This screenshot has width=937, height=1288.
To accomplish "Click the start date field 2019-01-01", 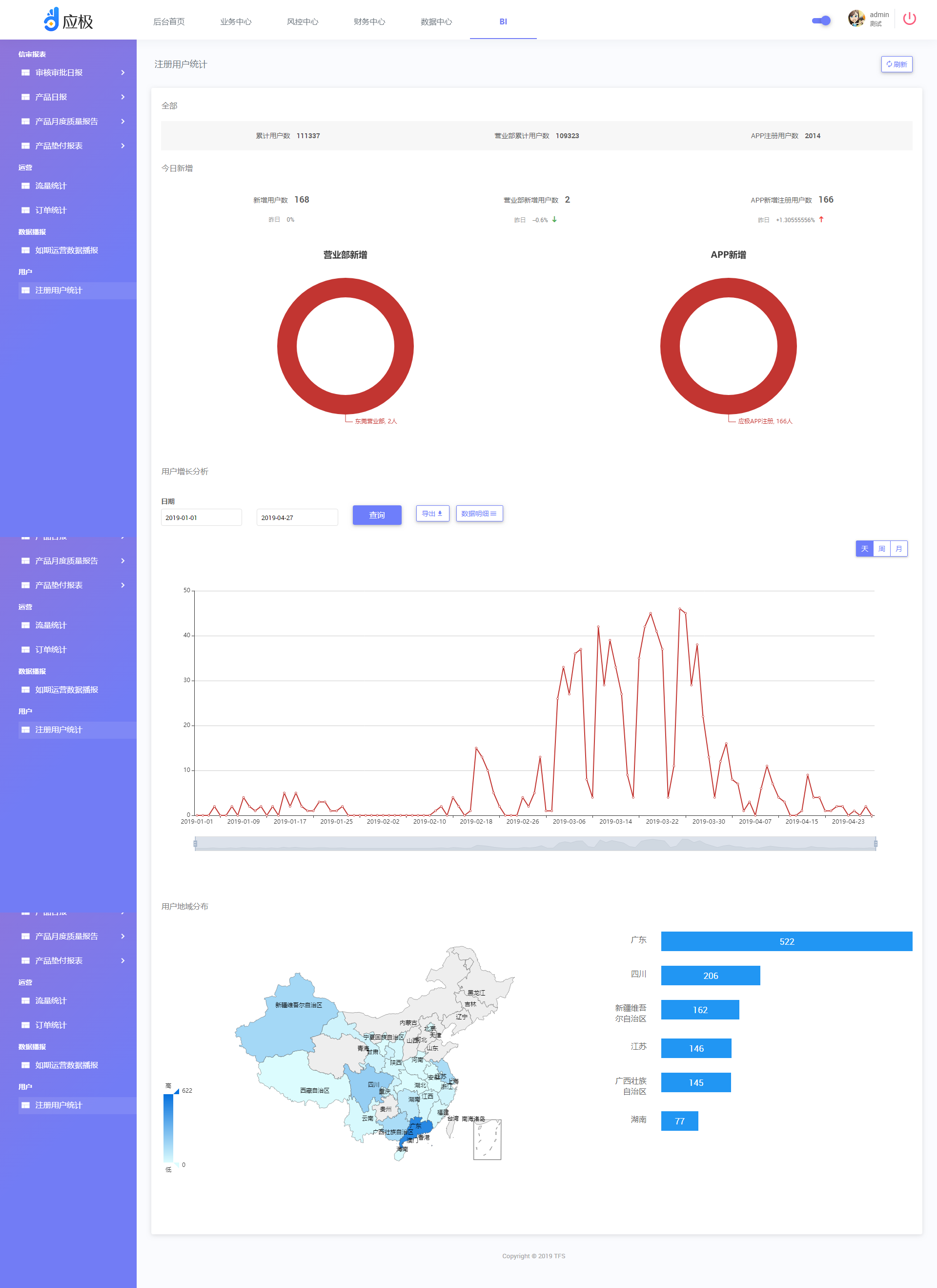I will pyautogui.click(x=202, y=518).
